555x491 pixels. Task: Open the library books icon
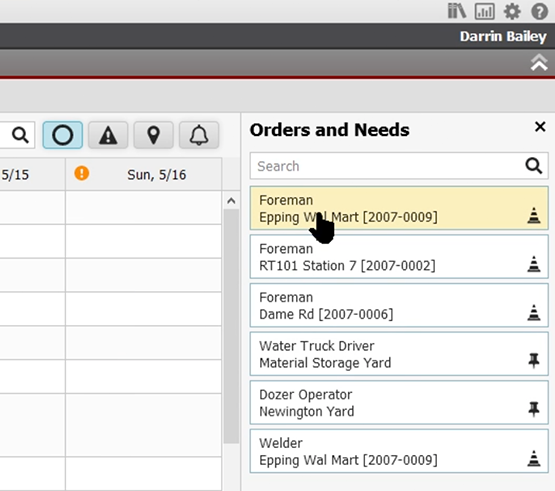[x=457, y=11]
